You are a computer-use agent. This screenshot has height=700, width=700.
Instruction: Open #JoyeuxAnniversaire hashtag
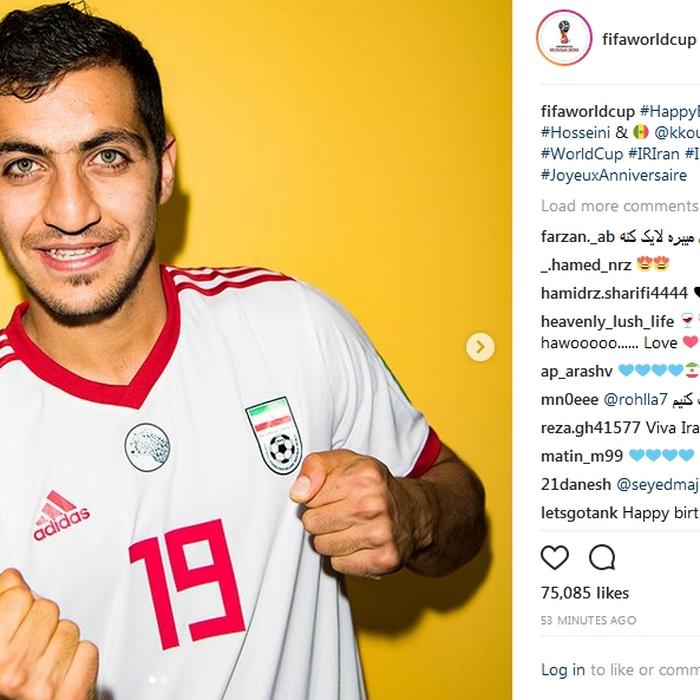pyautogui.click(x=614, y=175)
